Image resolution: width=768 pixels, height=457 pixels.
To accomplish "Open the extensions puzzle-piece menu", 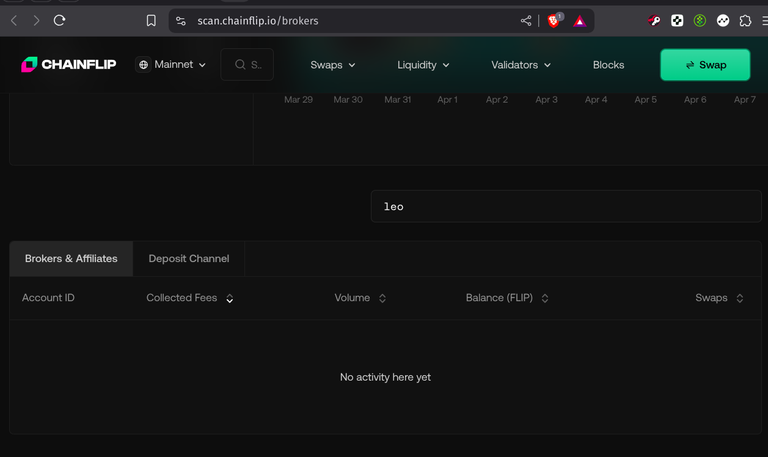I will pos(745,21).
